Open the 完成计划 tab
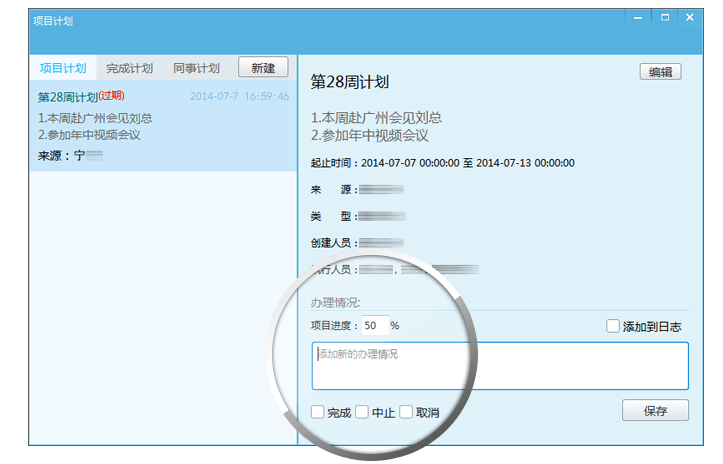The image size is (723, 464). point(130,68)
